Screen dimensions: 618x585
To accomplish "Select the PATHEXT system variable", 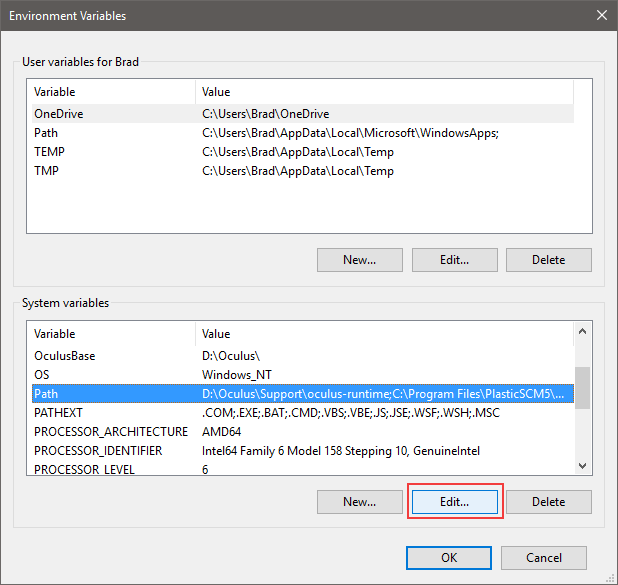I will pyautogui.click(x=303, y=412).
